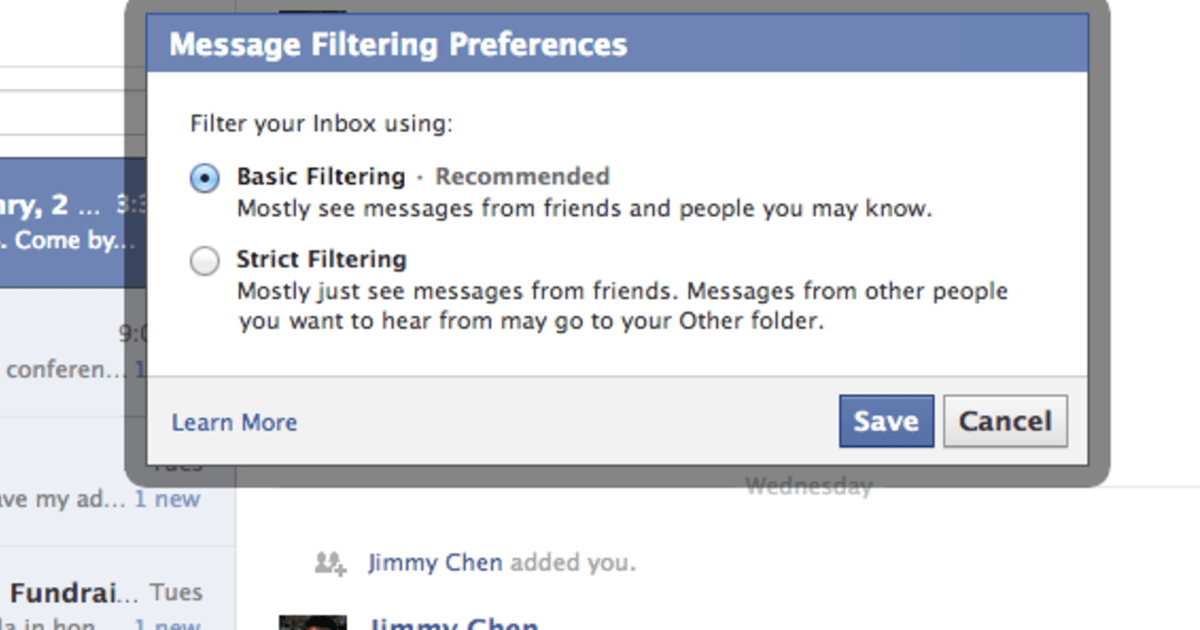Click the friend-added icon beside Jimmy Chen

(x=330, y=563)
